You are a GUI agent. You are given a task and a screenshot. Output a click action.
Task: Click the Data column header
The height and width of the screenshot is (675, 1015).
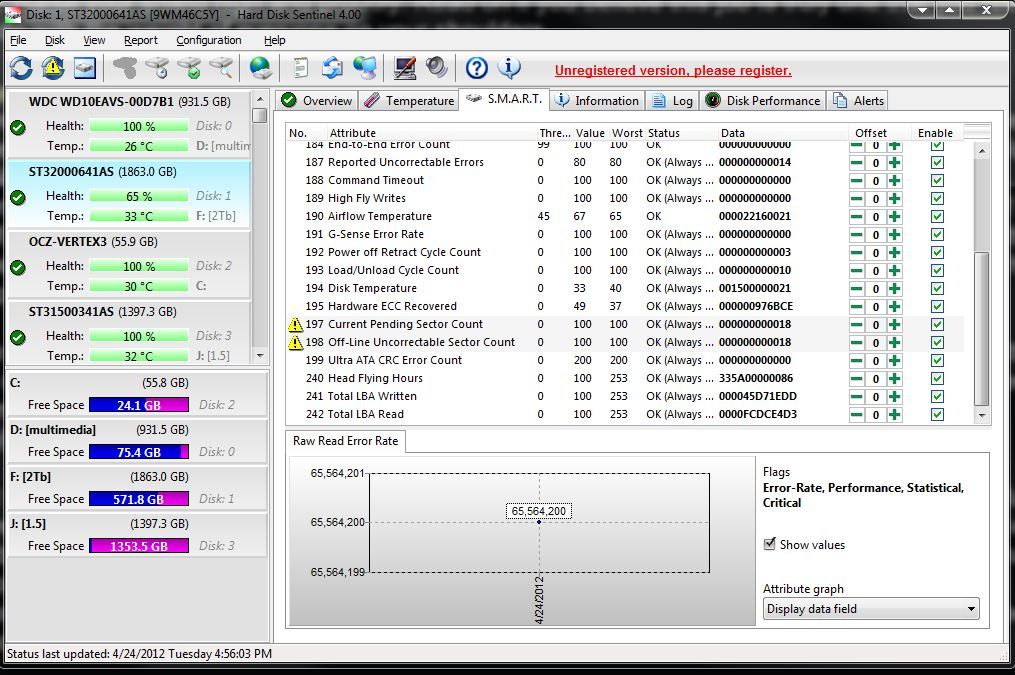733,133
